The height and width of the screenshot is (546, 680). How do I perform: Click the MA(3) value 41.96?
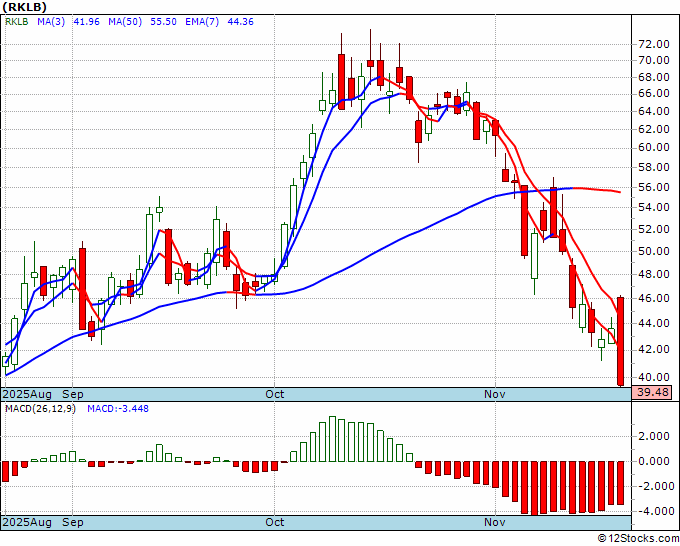click(x=87, y=22)
